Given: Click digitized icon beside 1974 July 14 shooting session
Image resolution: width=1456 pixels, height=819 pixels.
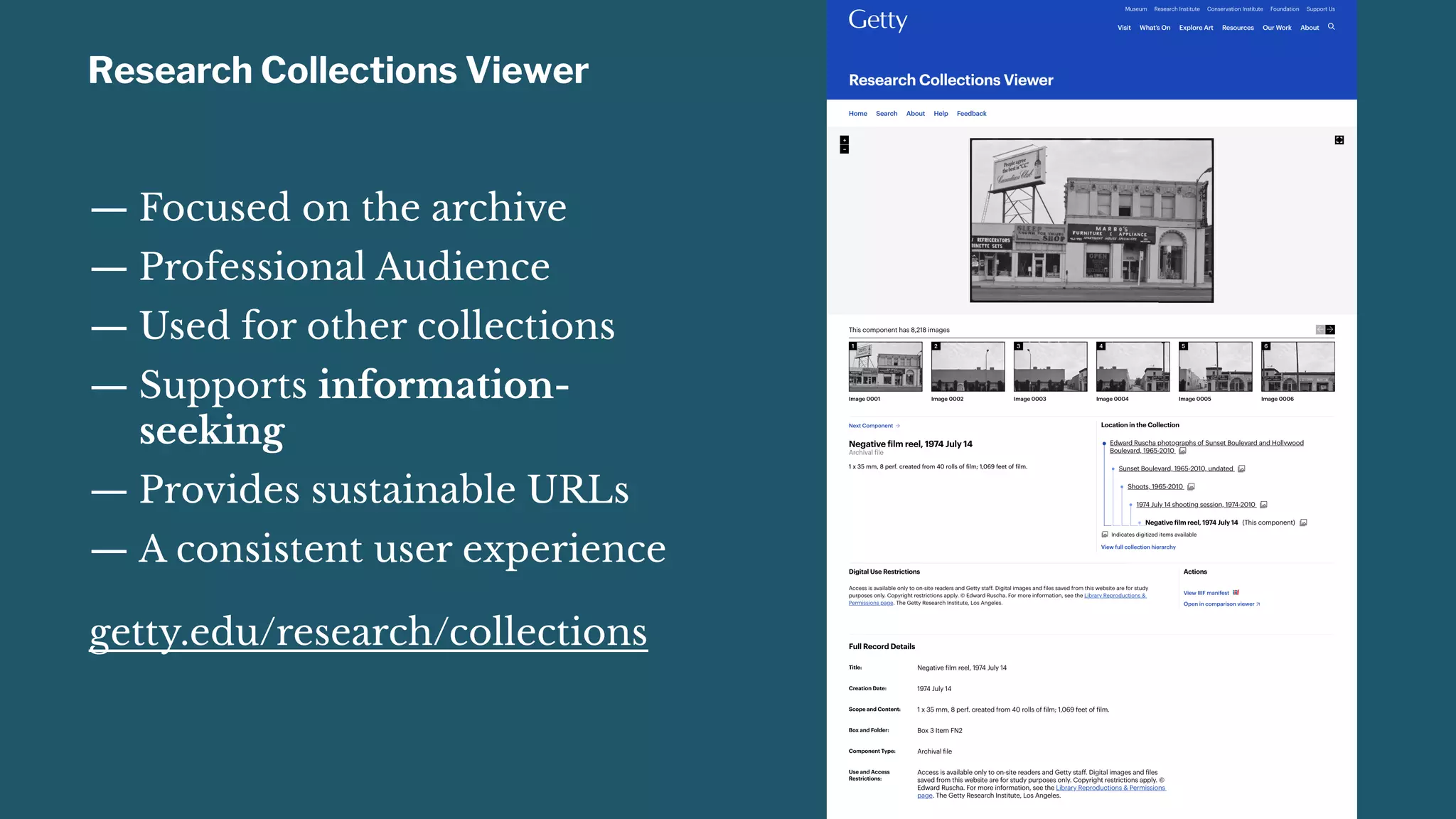Looking at the screenshot, I should click(1264, 505).
